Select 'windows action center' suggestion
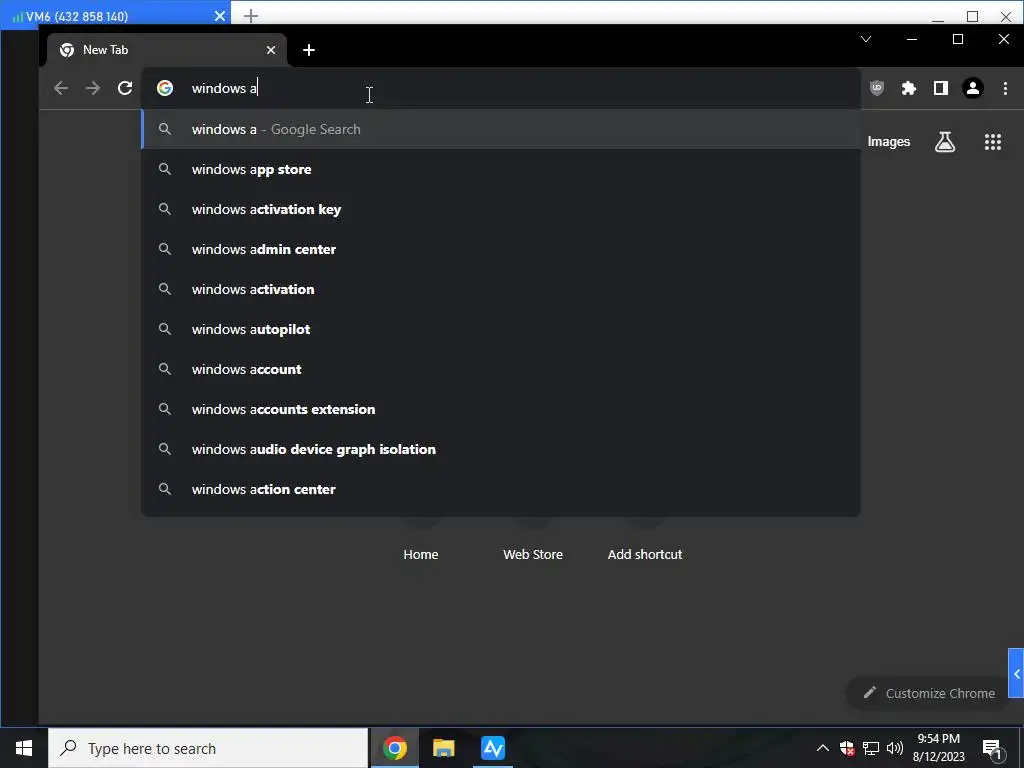The image size is (1024, 768). pos(500,489)
